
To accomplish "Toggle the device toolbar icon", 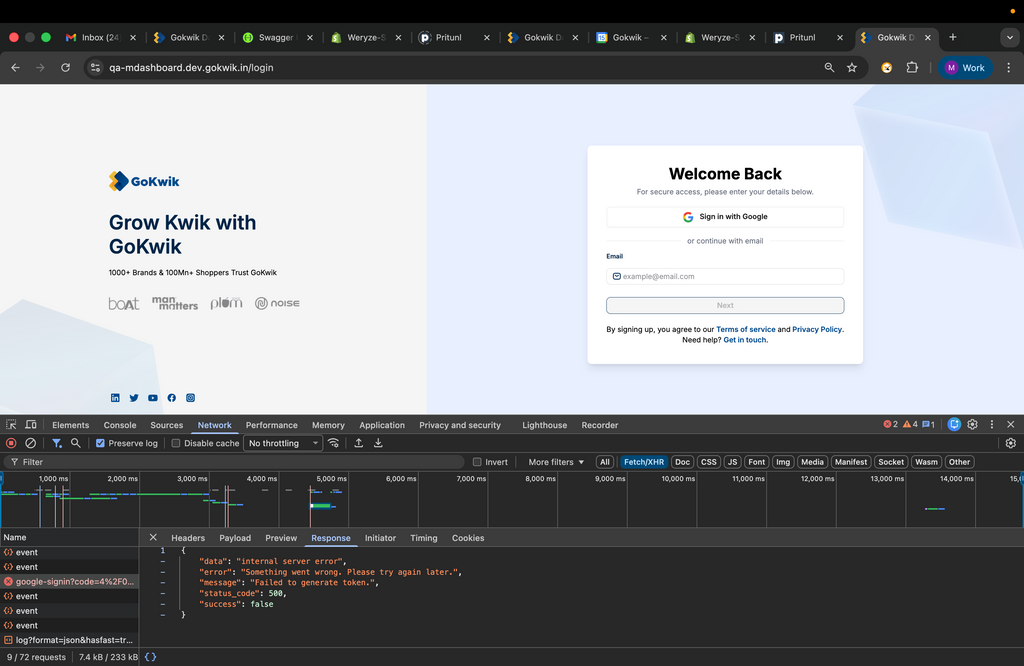I will coord(31,424).
